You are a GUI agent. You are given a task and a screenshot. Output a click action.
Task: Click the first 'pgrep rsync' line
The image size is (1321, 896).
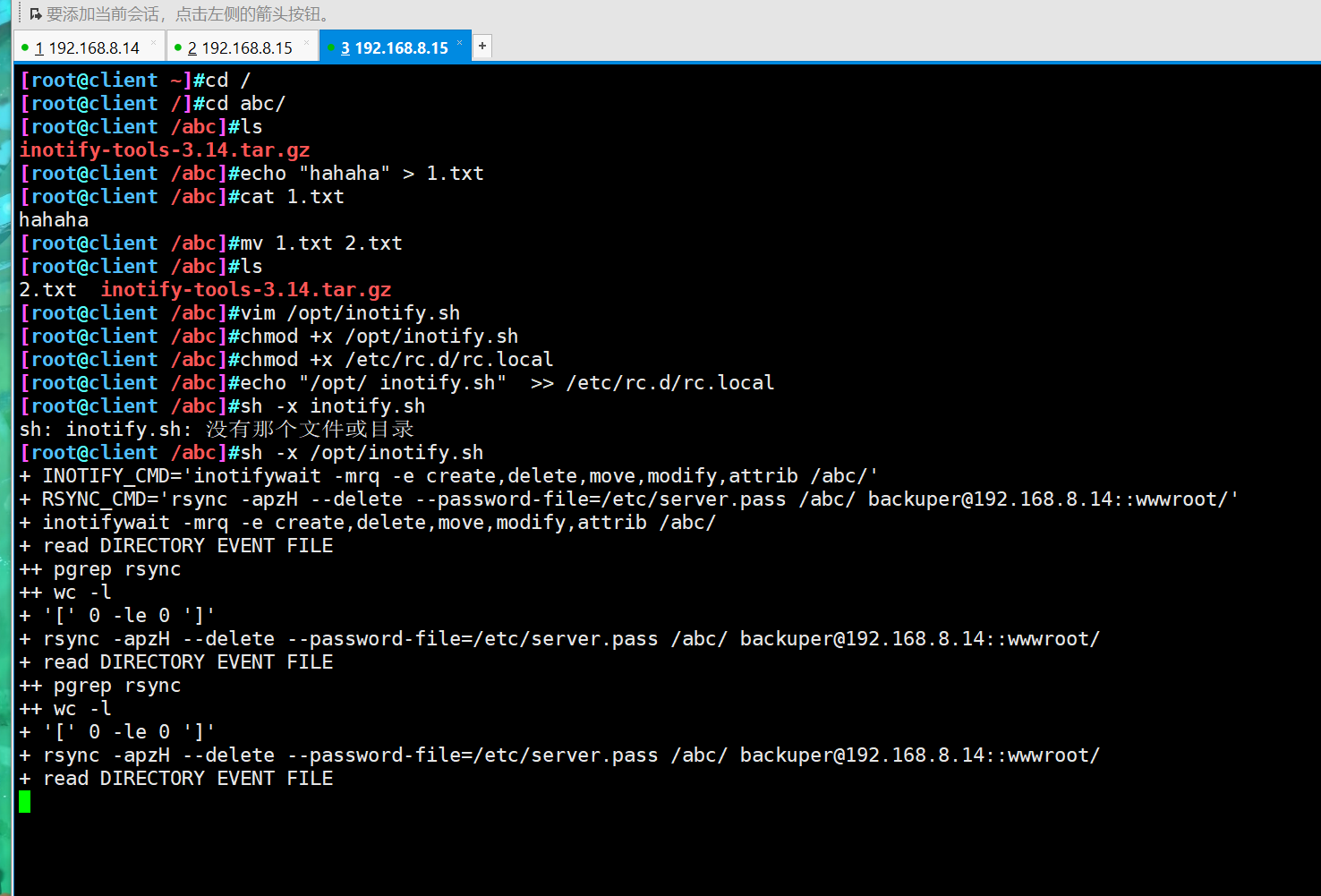pyautogui.click(x=100, y=568)
